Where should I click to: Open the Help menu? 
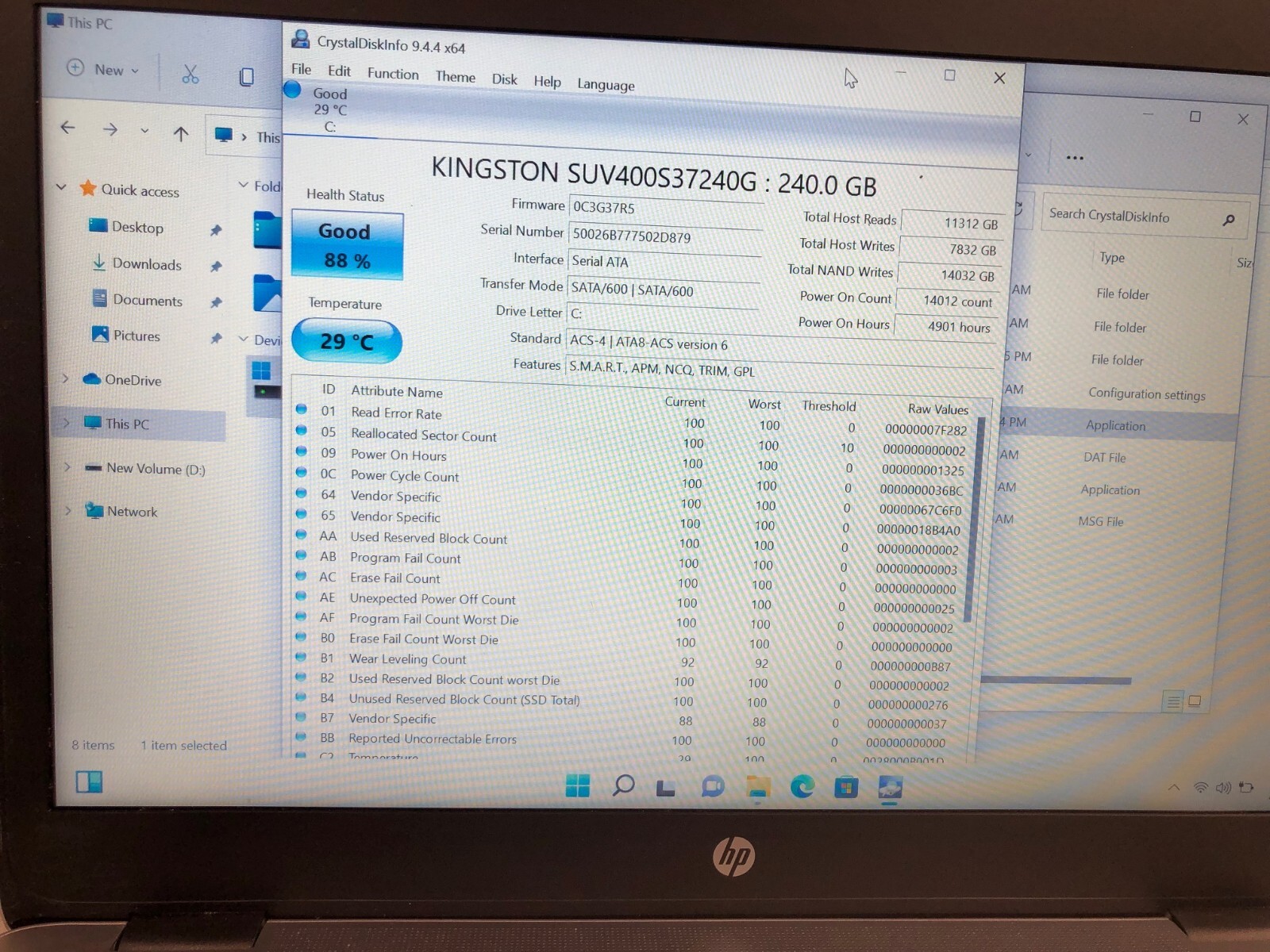pos(547,81)
